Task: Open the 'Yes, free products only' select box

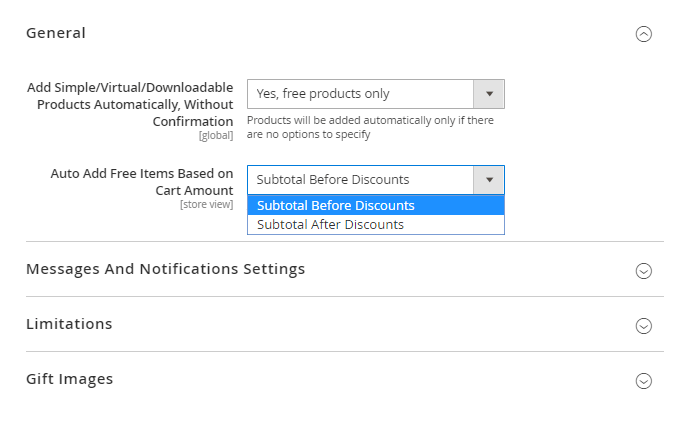Action: [360, 94]
